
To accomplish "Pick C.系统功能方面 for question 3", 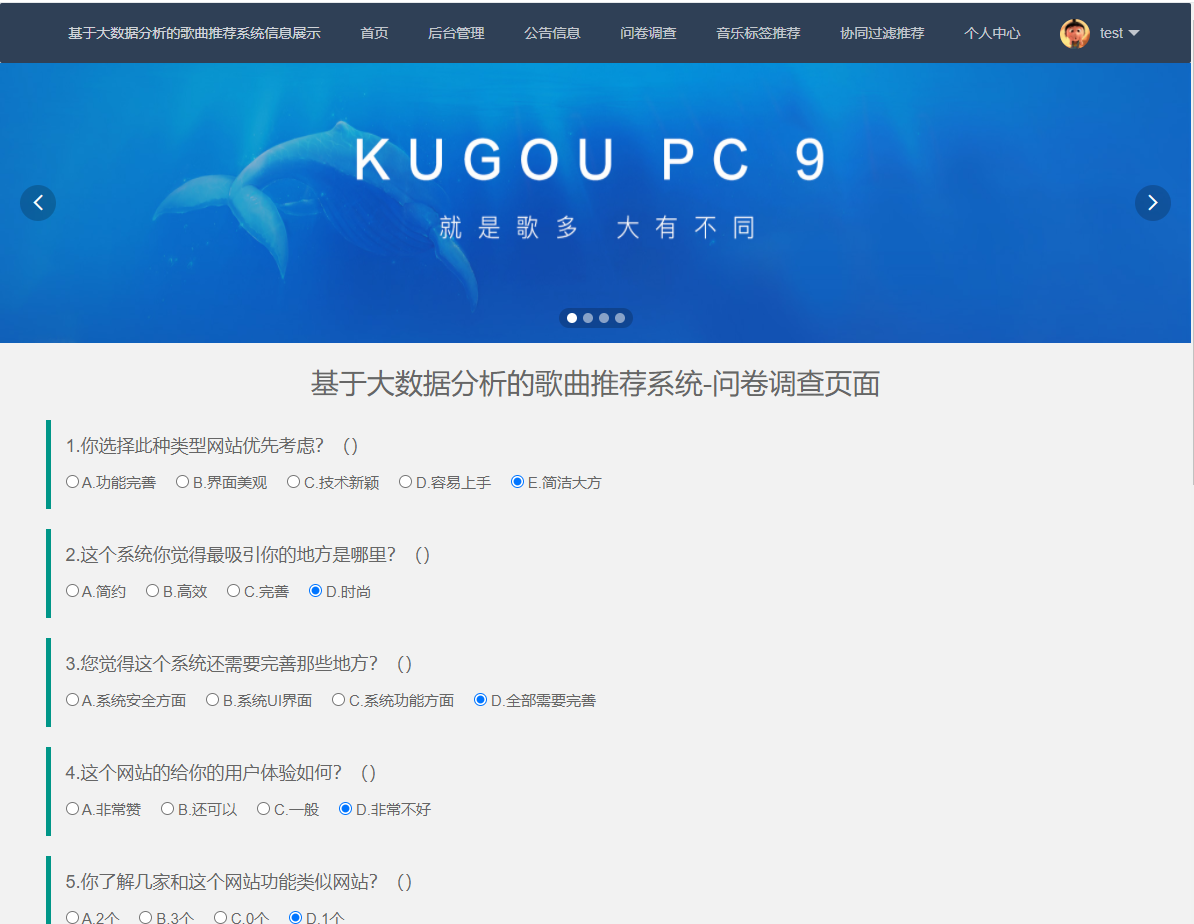I will (x=338, y=699).
